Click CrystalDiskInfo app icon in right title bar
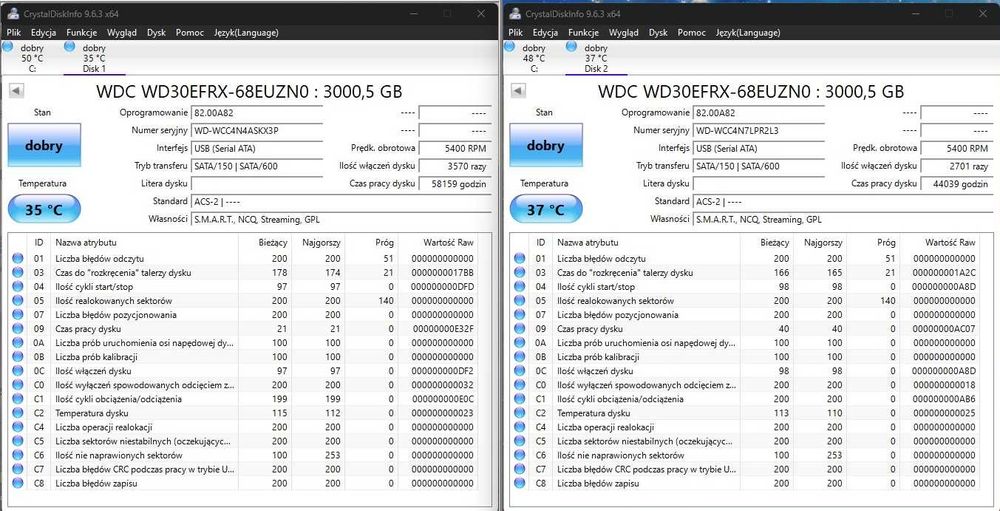The width and height of the screenshot is (1000, 511). (x=514, y=13)
